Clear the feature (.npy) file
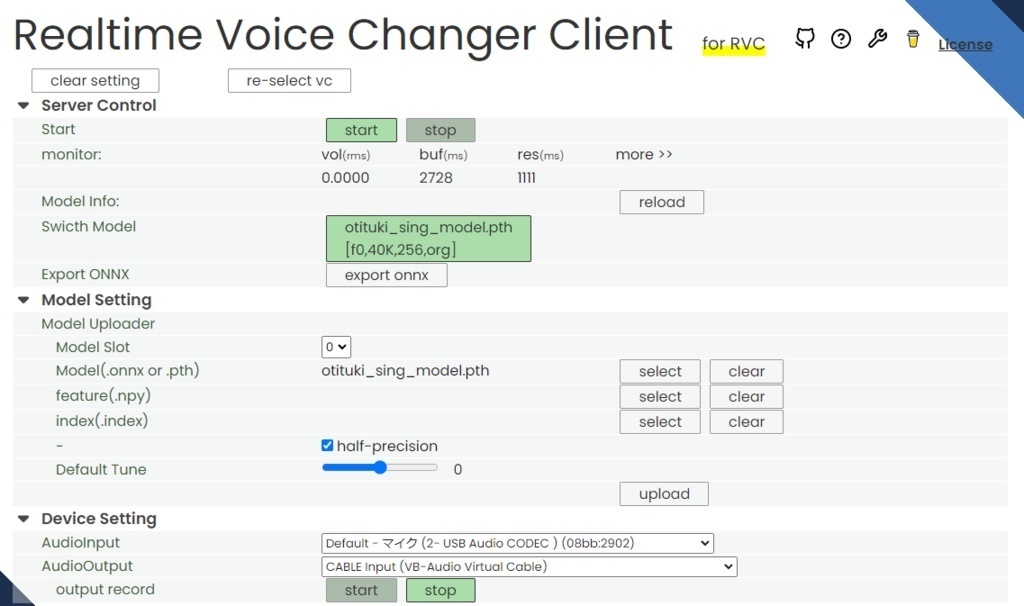This screenshot has height=606, width=1024. click(746, 396)
